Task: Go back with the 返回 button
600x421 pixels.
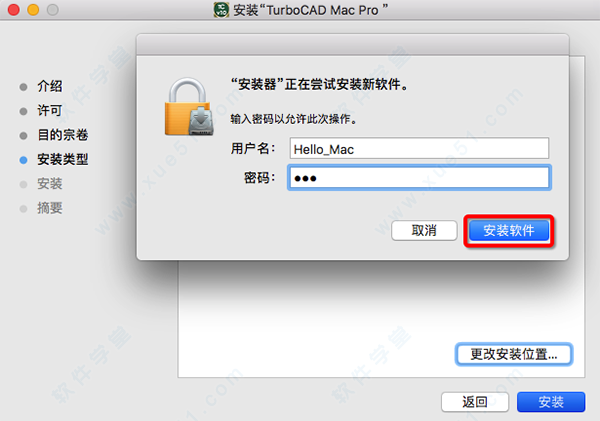Action: click(475, 402)
